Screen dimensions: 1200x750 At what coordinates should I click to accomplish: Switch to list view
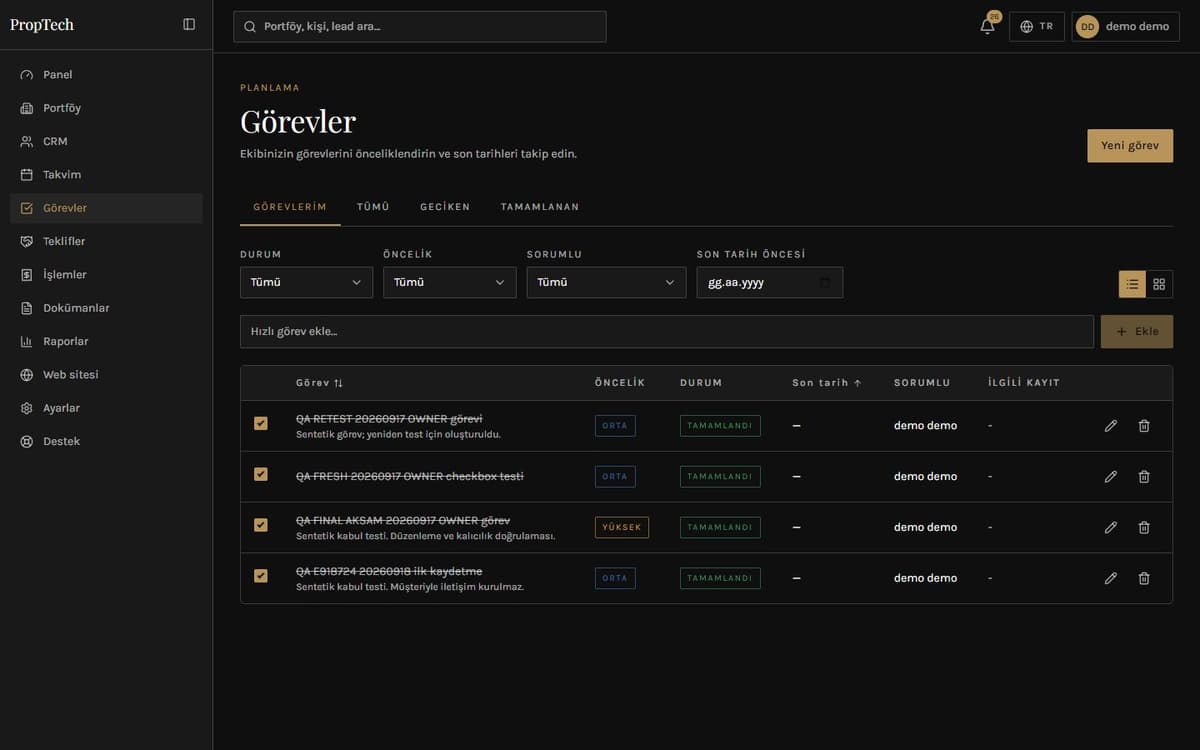(1132, 284)
